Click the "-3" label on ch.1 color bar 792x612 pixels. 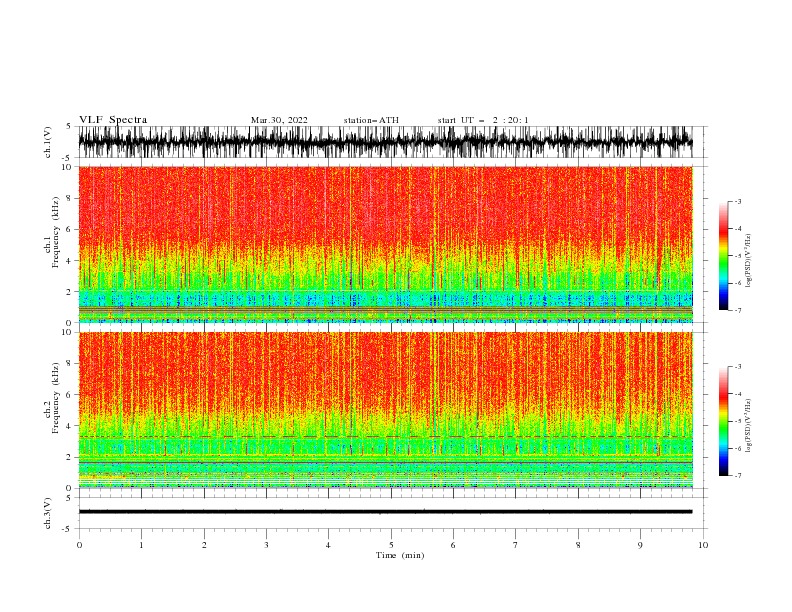pos(738,201)
